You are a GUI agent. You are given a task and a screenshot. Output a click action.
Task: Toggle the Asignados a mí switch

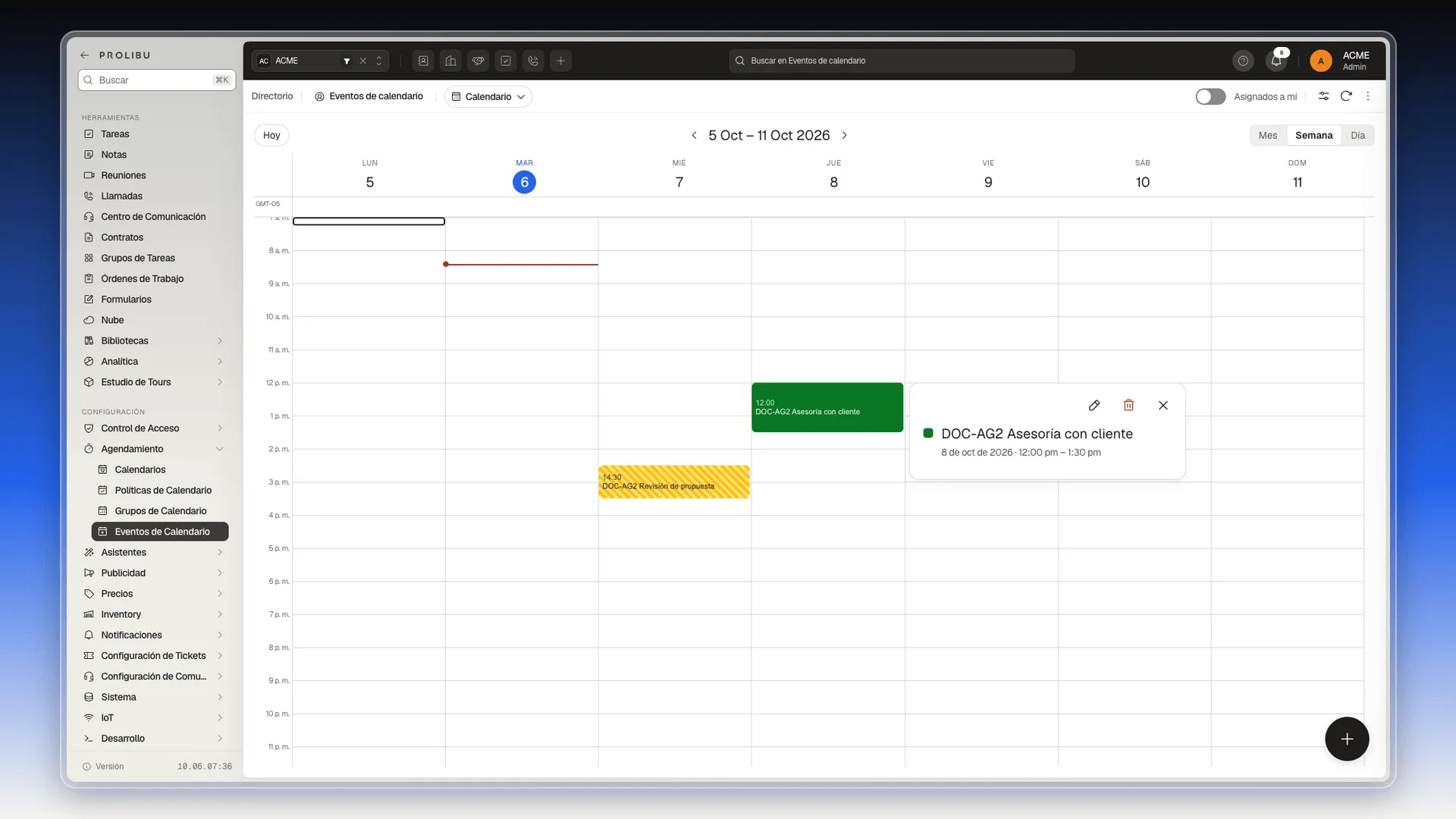pyautogui.click(x=1210, y=96)
